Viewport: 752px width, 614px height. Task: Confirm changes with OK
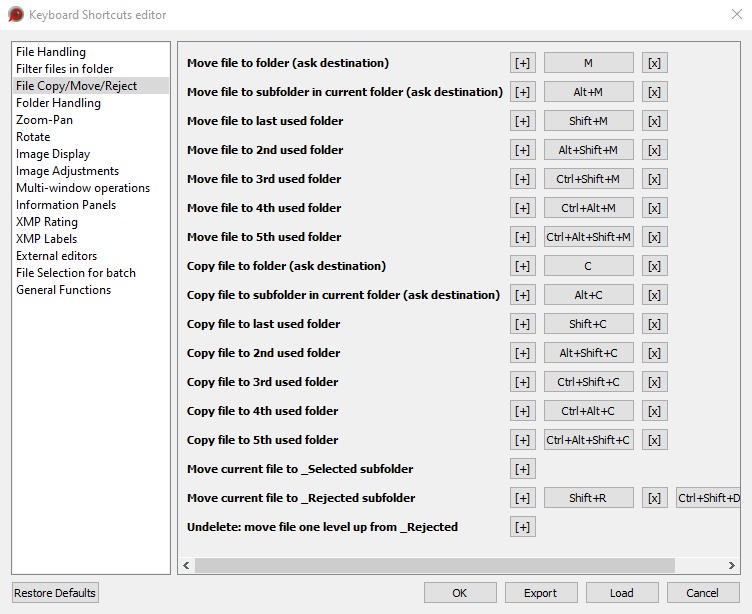[459, 593]
